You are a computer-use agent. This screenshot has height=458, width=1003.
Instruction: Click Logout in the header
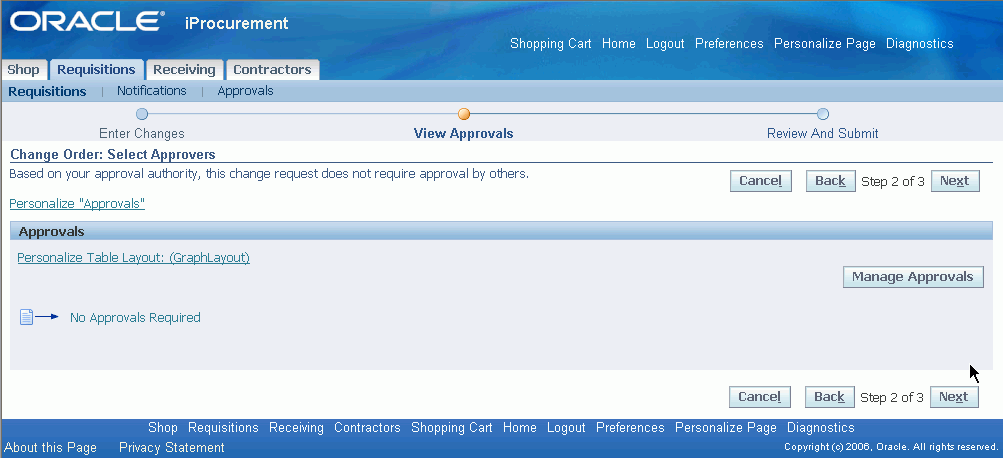click(665, 43)
